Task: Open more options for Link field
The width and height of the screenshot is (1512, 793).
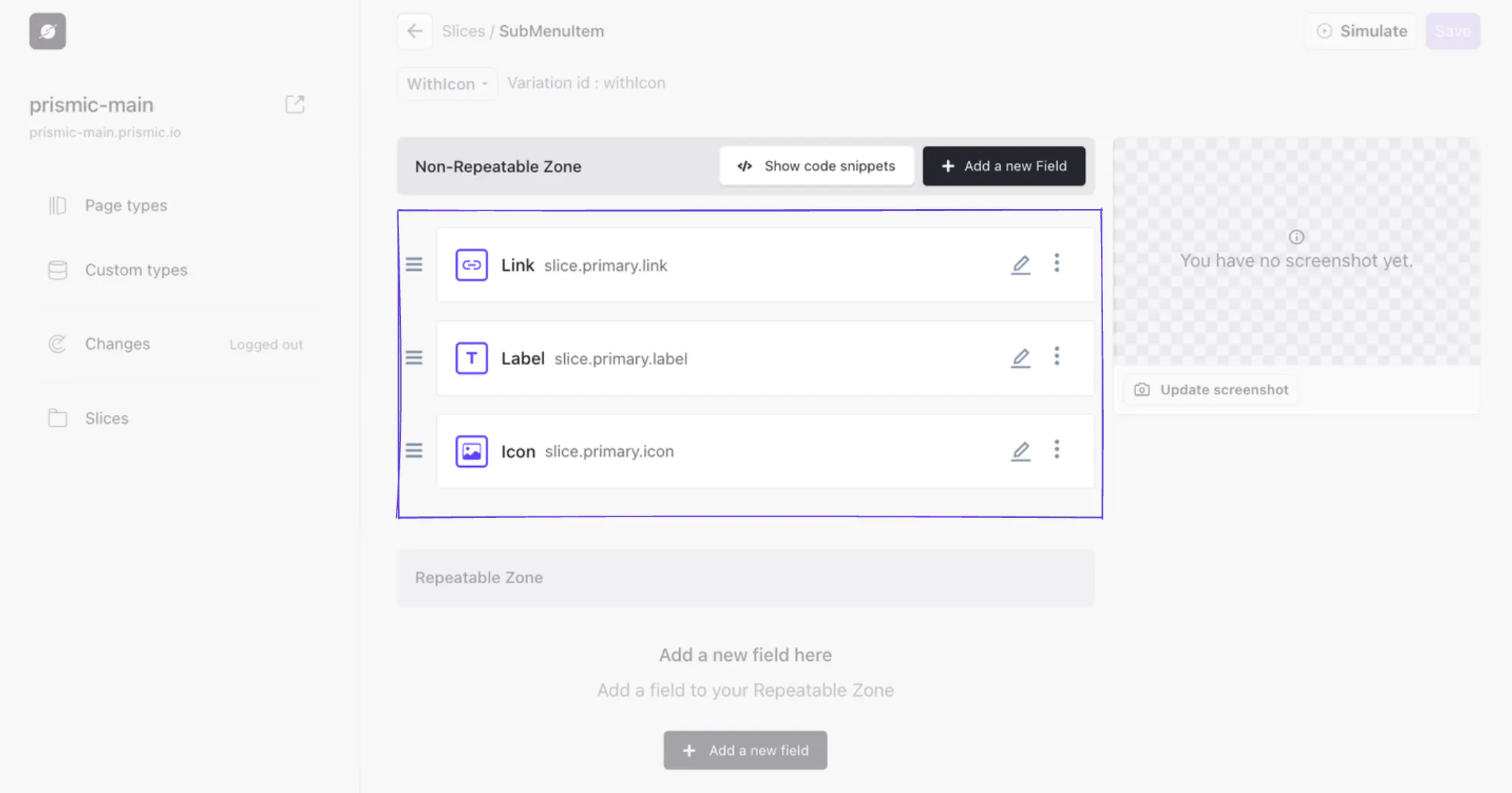Action: point(1056,263)
